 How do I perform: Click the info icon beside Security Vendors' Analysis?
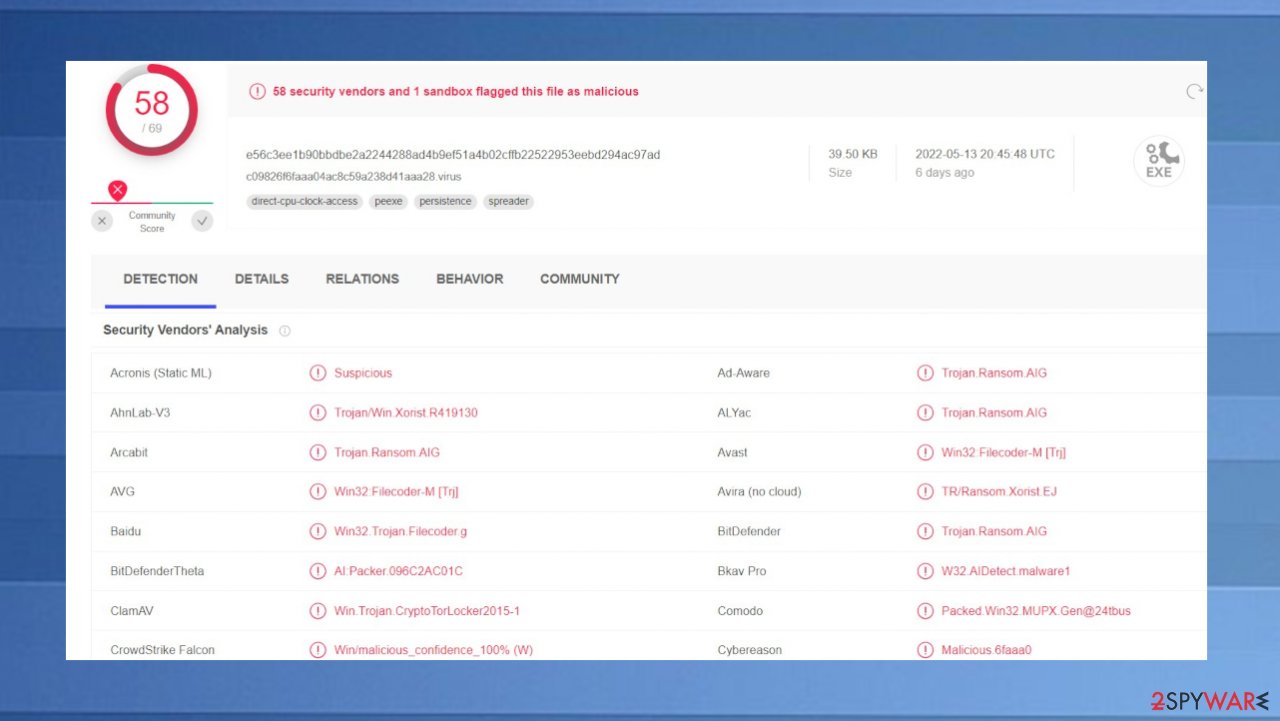[x=285, y=331]
